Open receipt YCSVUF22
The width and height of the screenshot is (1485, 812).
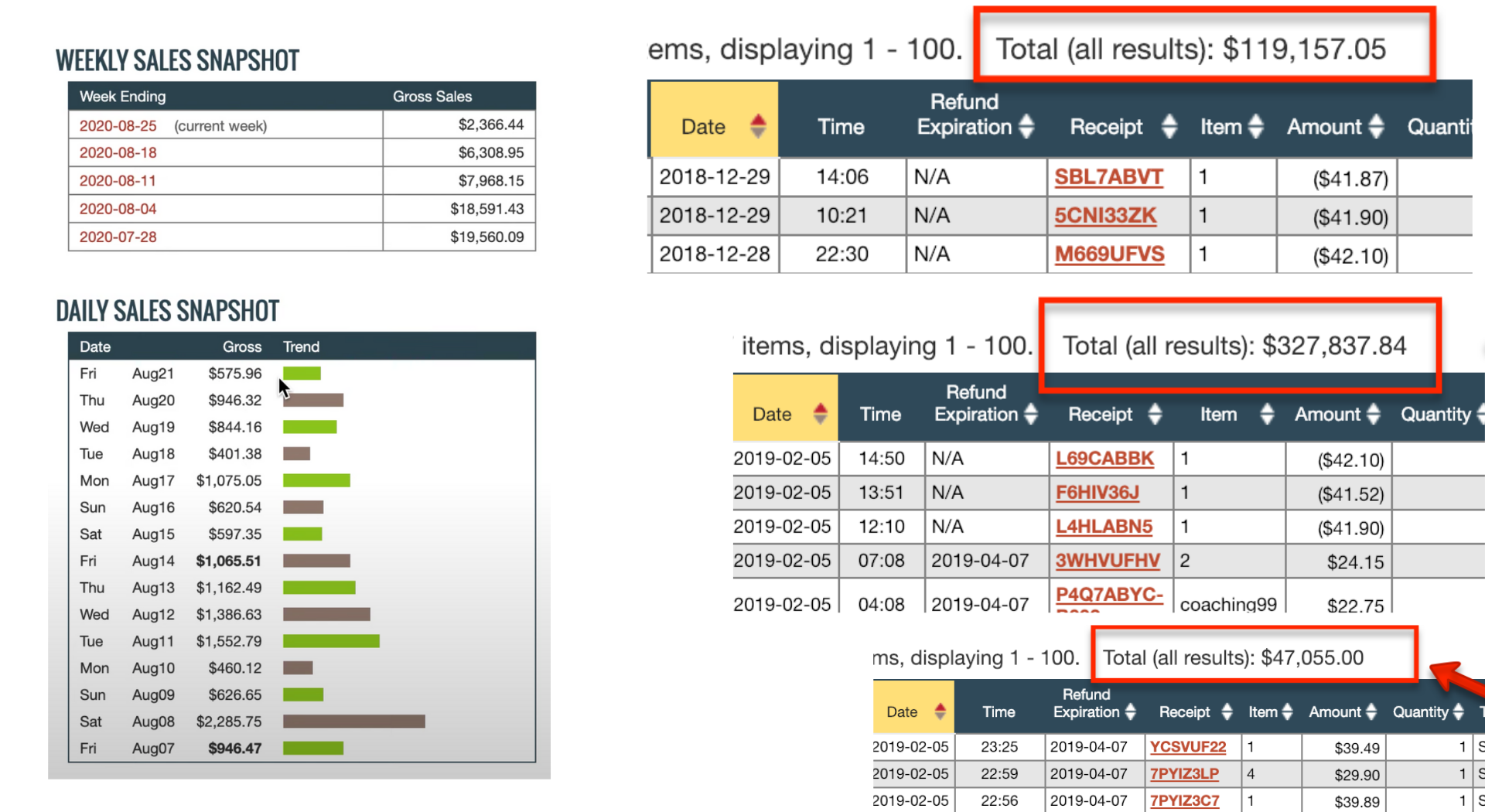(x=1187, y=747)
